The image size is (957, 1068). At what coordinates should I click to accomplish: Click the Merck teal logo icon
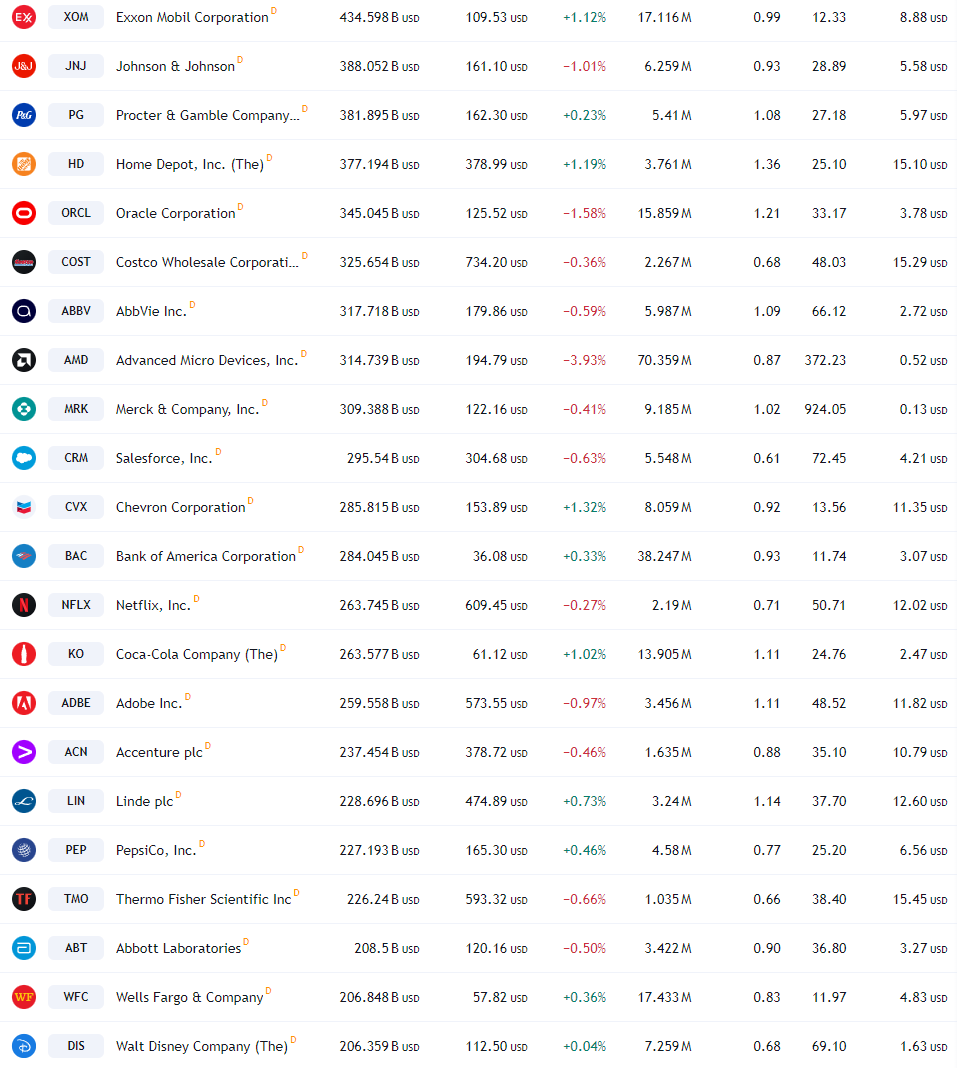pos(24,409)
